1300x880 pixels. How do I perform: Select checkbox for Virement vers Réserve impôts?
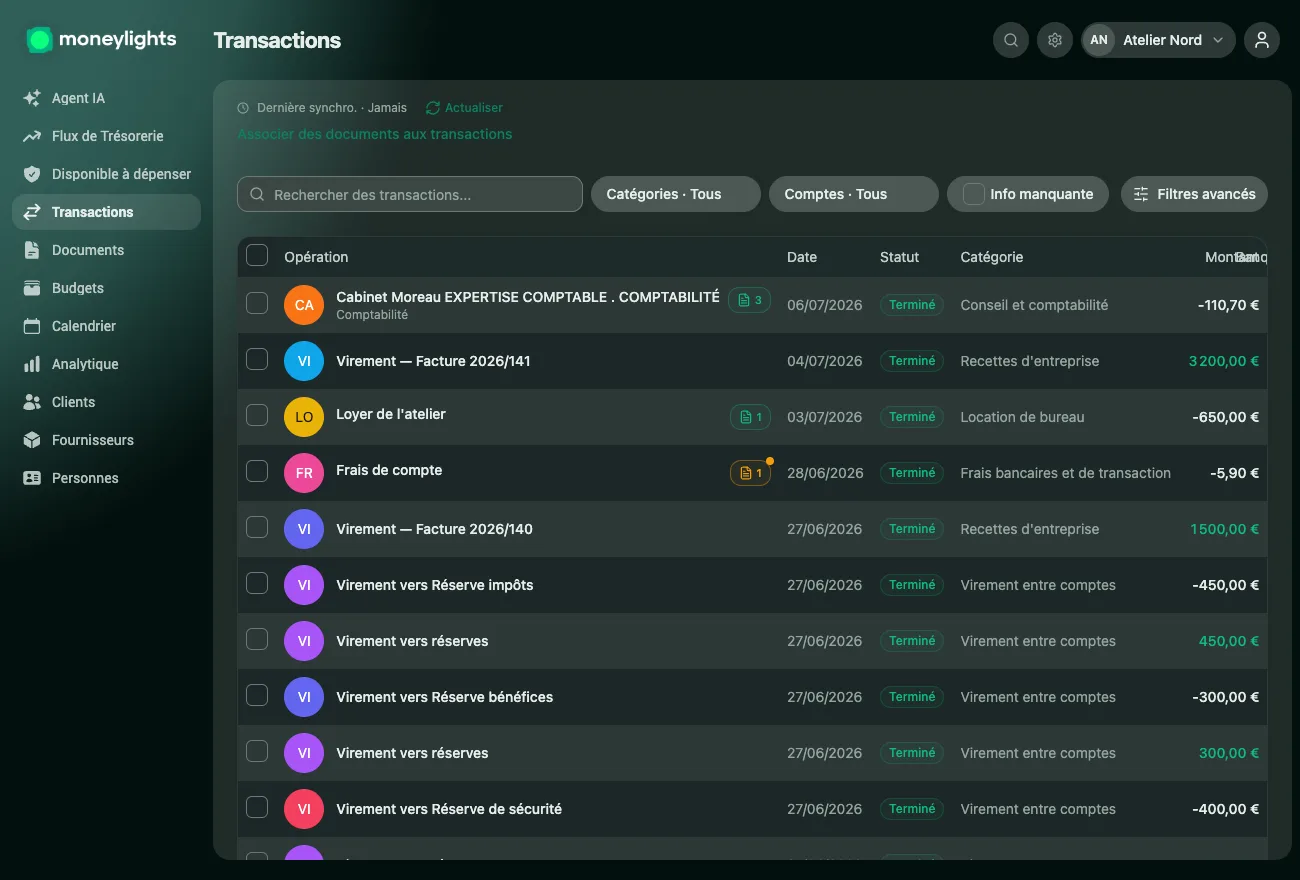coord(257,583)
